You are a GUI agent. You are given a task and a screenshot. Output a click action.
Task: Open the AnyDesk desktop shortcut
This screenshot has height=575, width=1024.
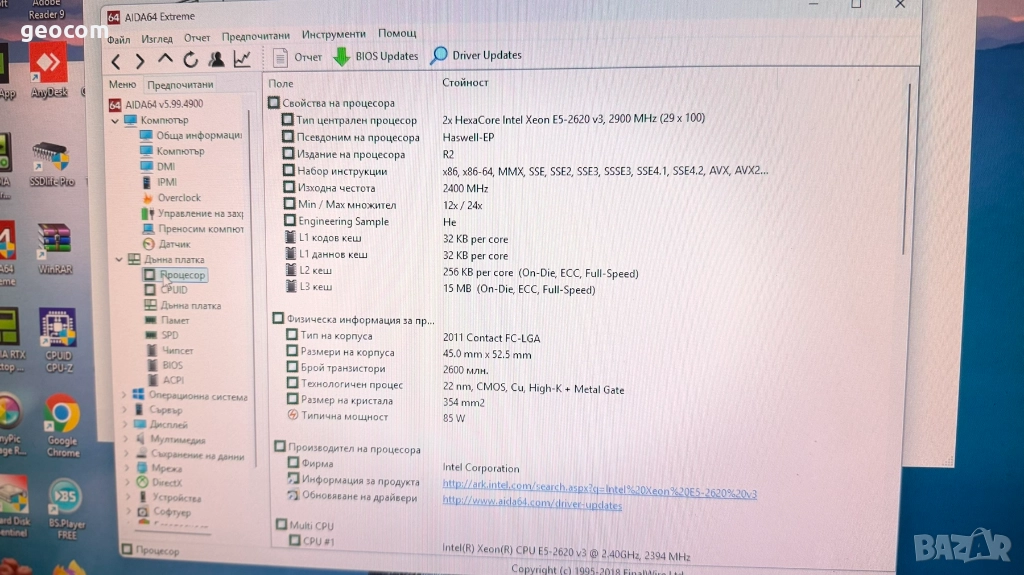[x=48, y=70]
